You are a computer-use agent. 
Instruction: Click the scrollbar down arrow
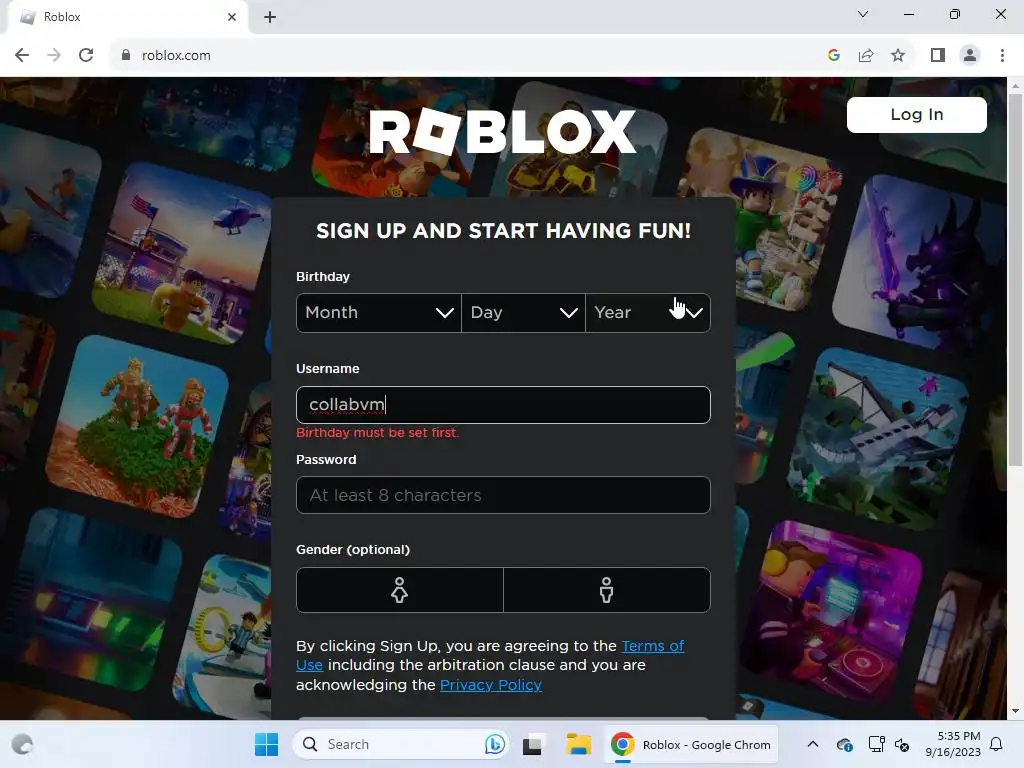(x=1015, y=712)
